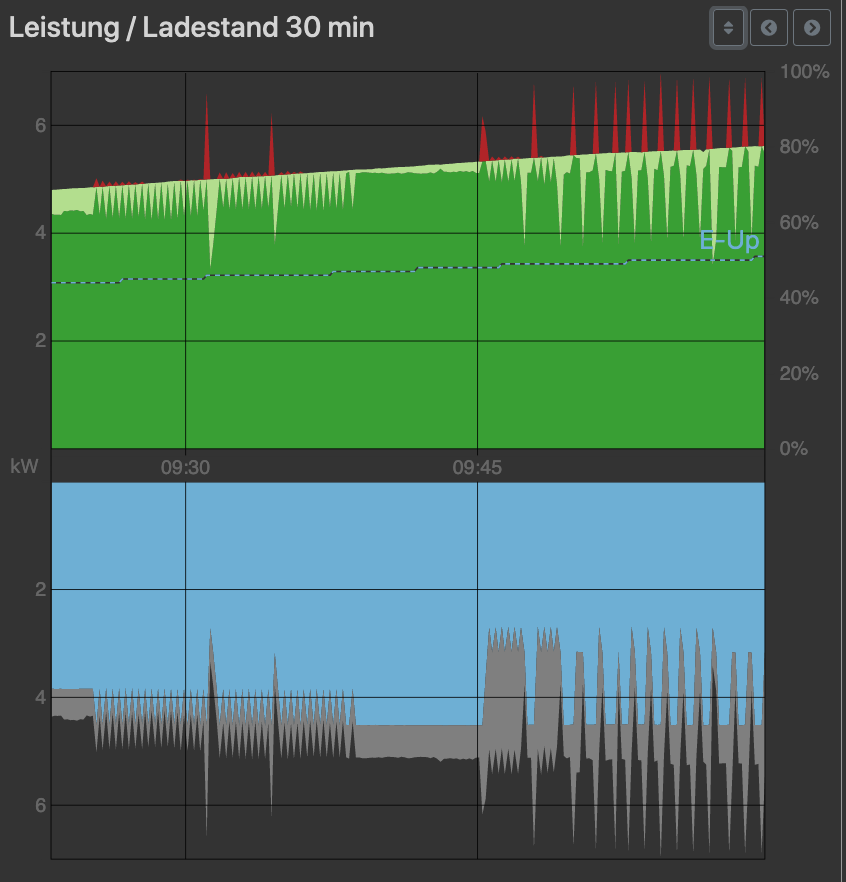Click the 0% charge level axis label
The height and width of the screenshot is (882, 846).
coord(794,448)
